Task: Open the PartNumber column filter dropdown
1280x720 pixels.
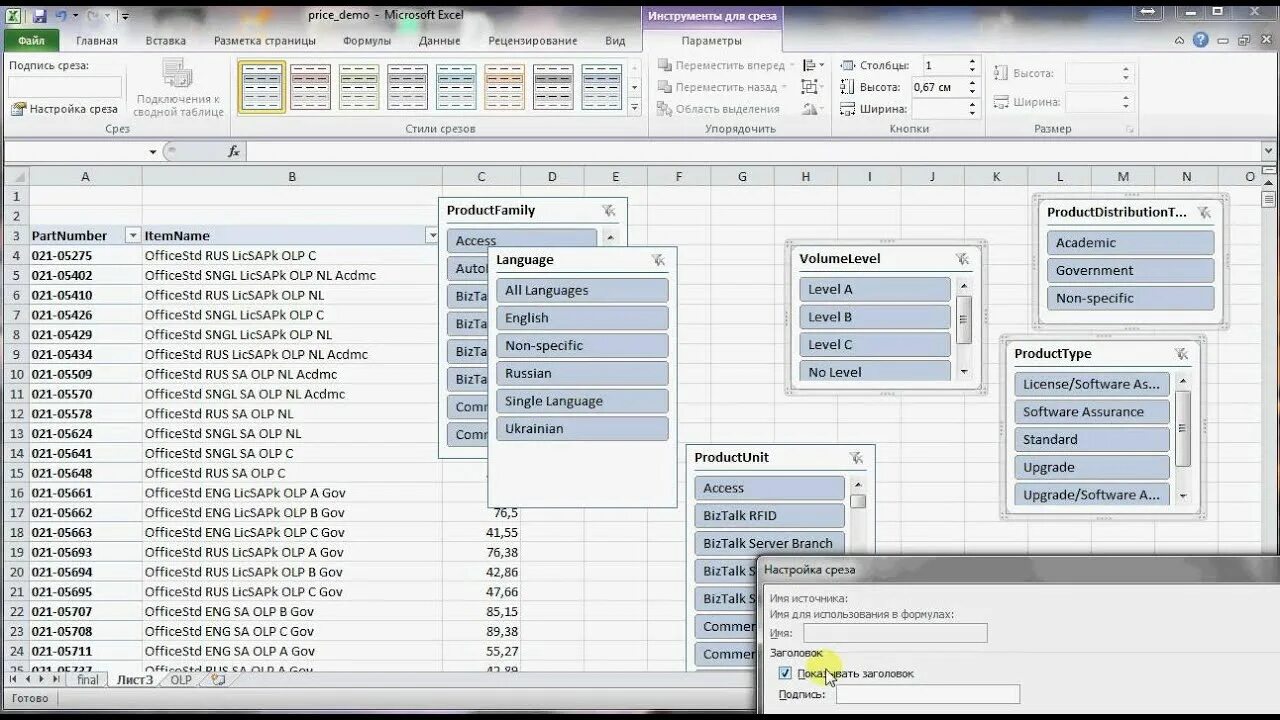Action: coord(132,235)
